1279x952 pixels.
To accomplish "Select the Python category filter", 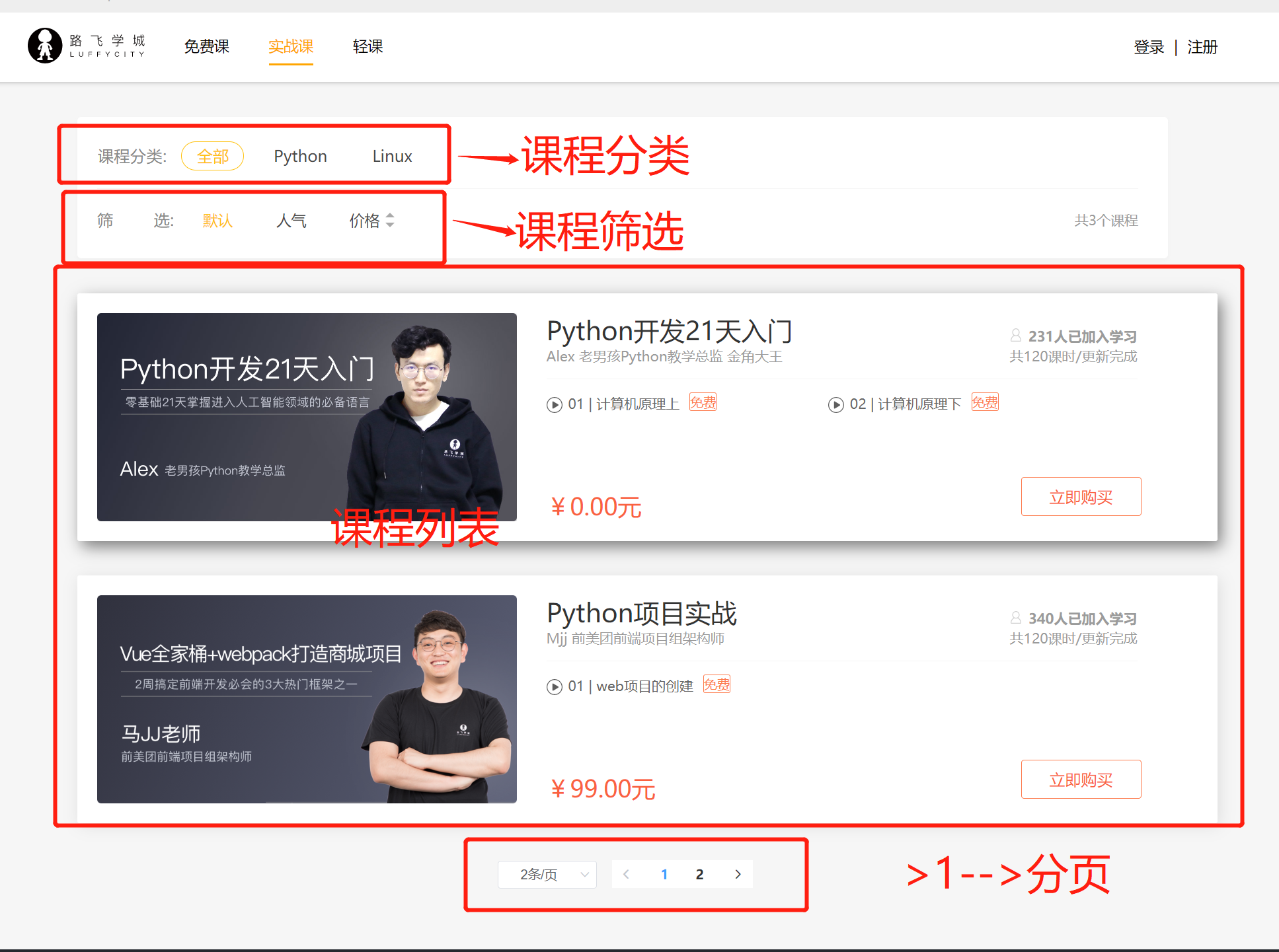I will (x=300, y=157).
